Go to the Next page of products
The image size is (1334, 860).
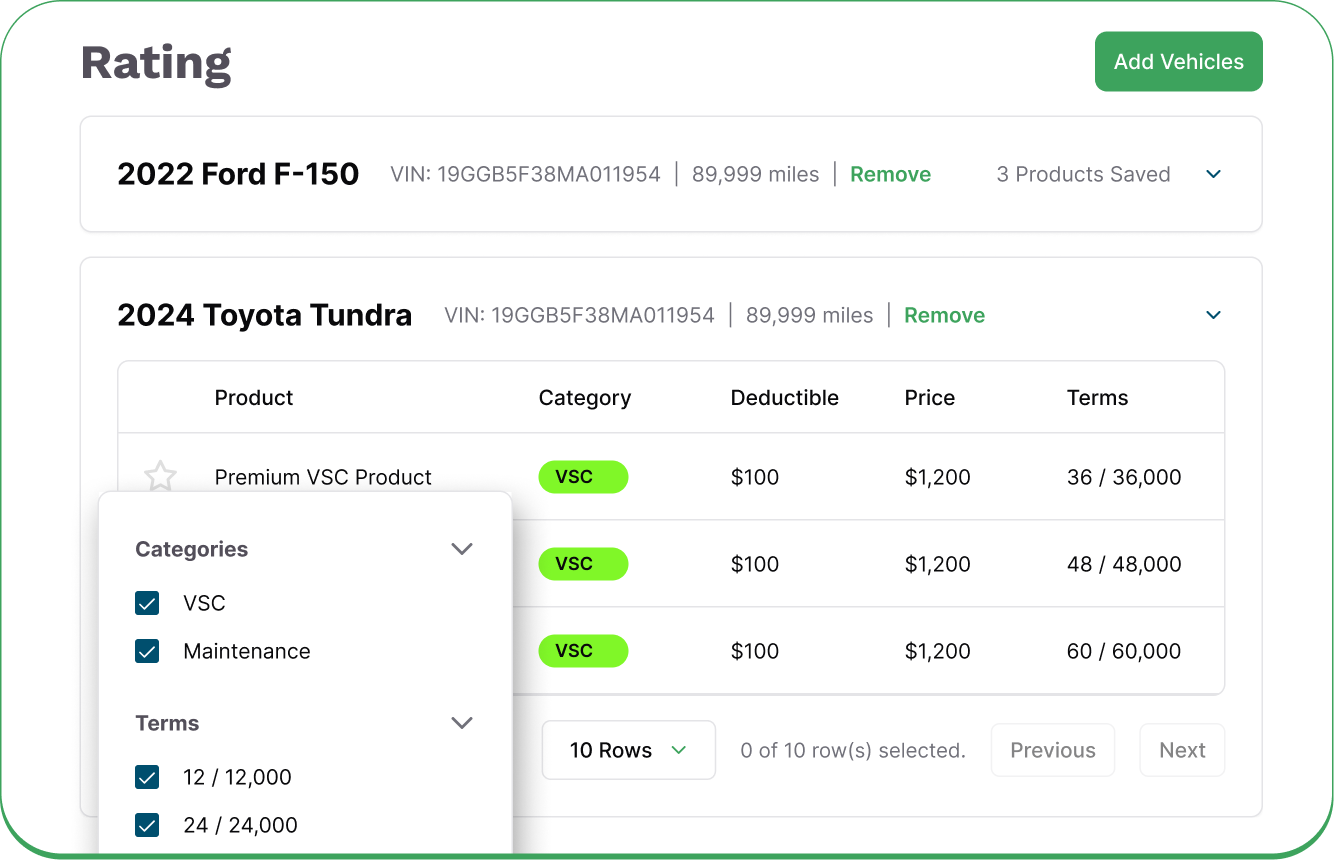(1182, 750)
